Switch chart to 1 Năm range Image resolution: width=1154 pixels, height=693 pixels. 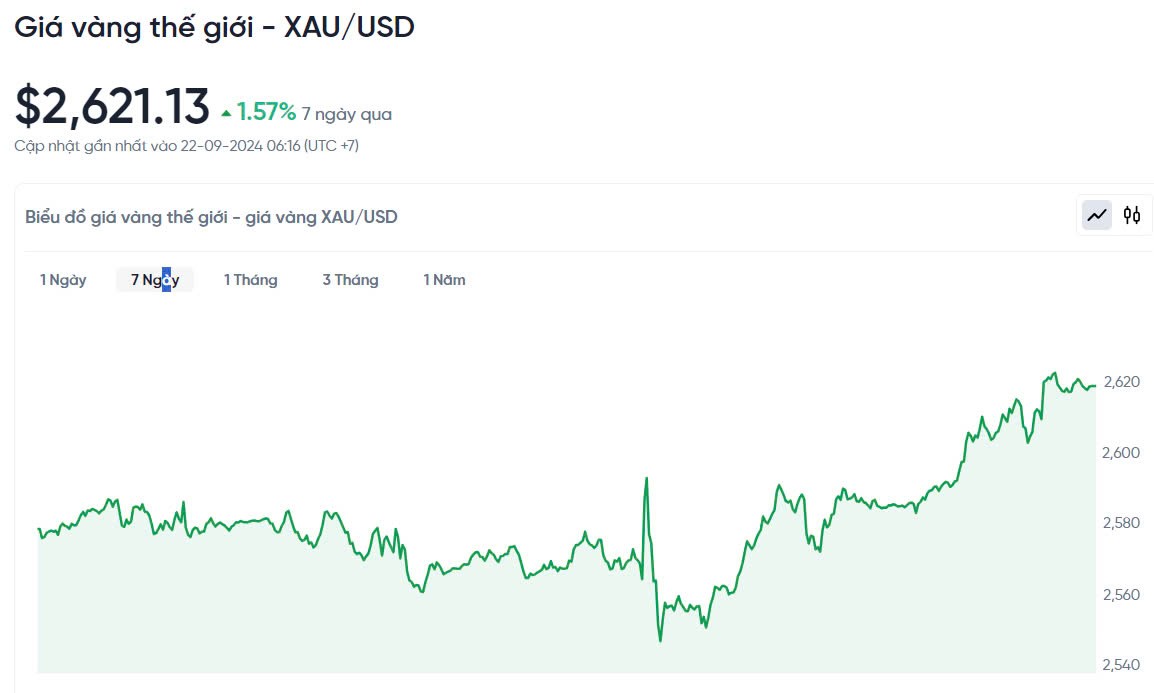(444, 280)
